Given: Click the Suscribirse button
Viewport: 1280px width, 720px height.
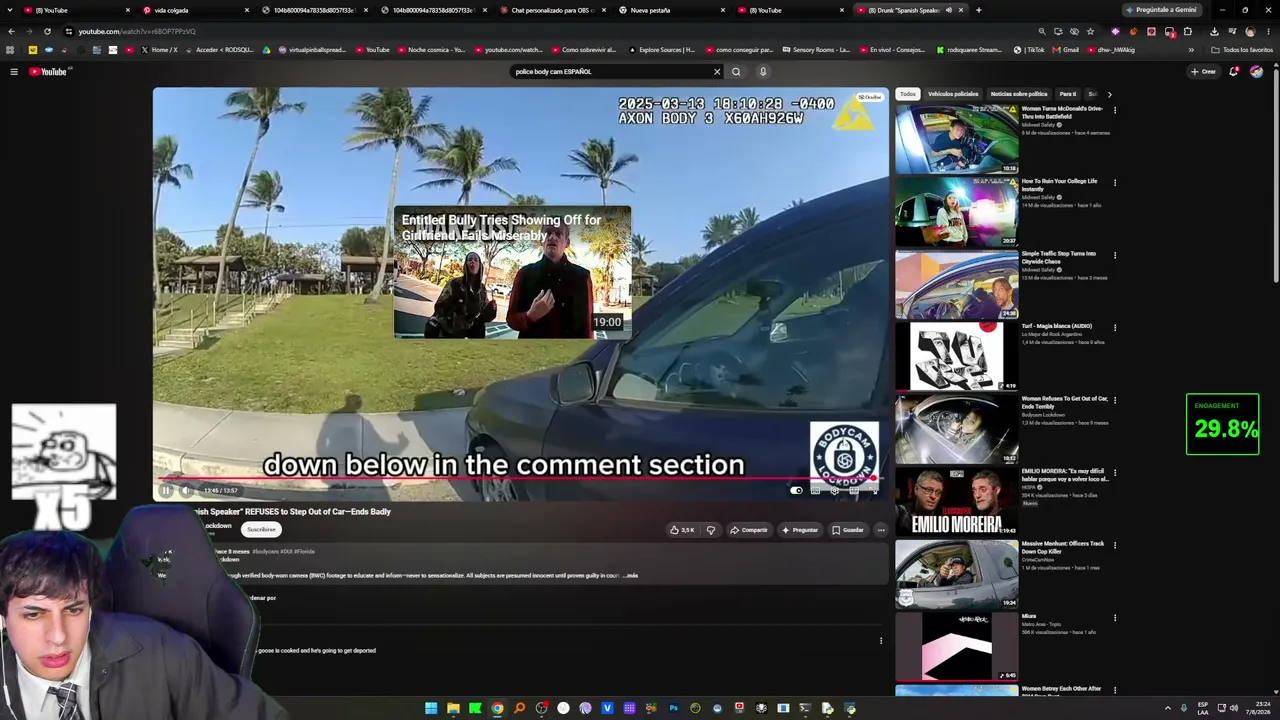Looking at the screenshot, I should (261, 529).
